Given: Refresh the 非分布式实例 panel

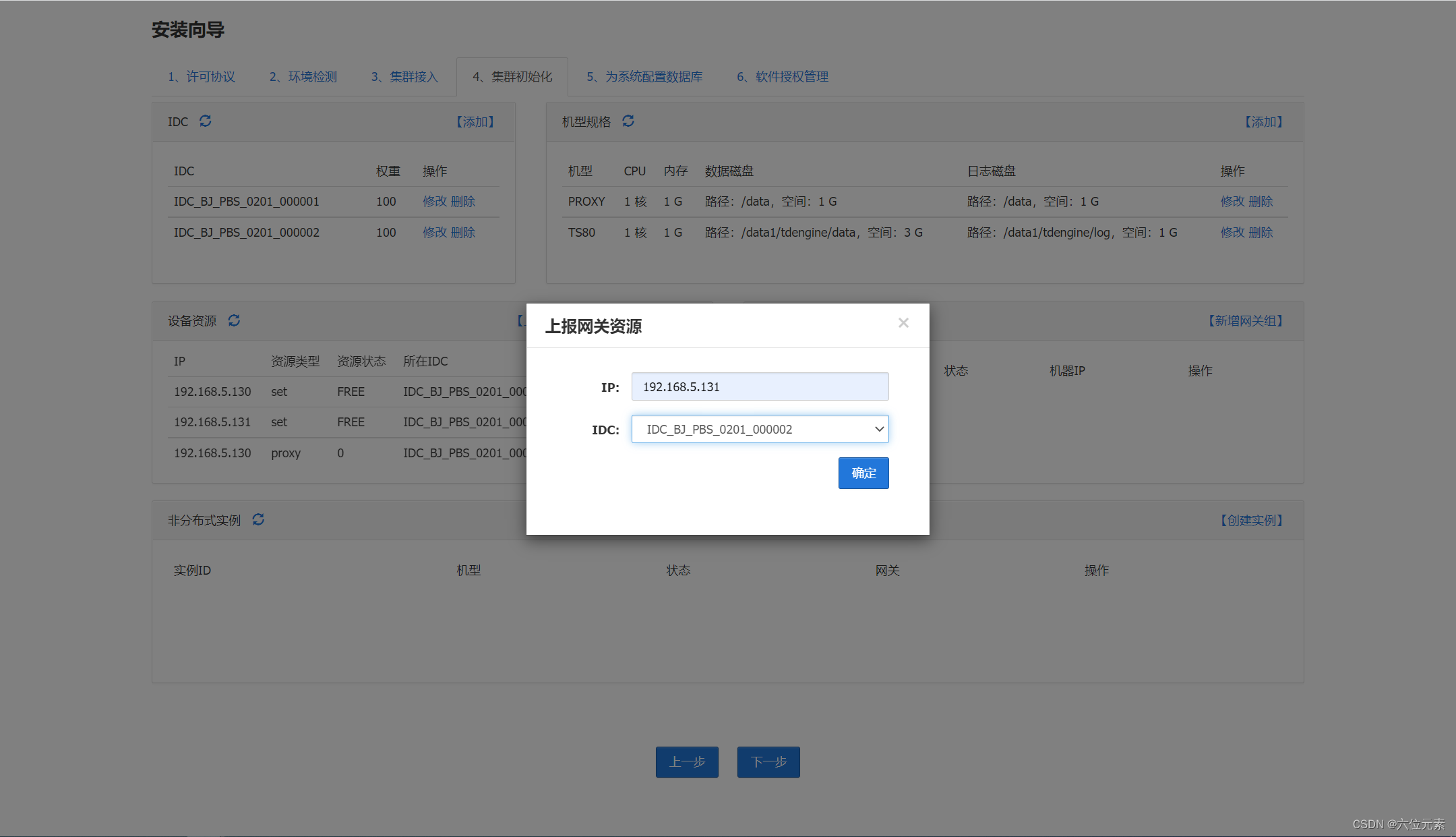Looking at the screenshot, I should pos(258,520).
